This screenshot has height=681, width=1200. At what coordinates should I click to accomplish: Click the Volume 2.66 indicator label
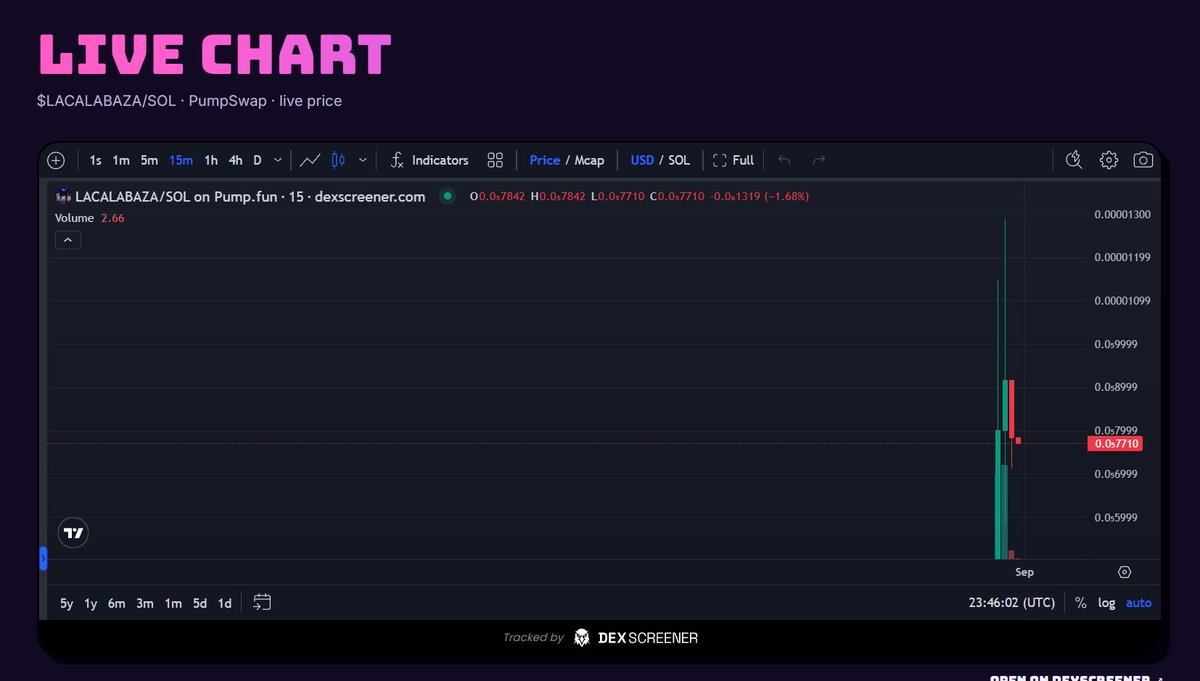pos(90,218)
